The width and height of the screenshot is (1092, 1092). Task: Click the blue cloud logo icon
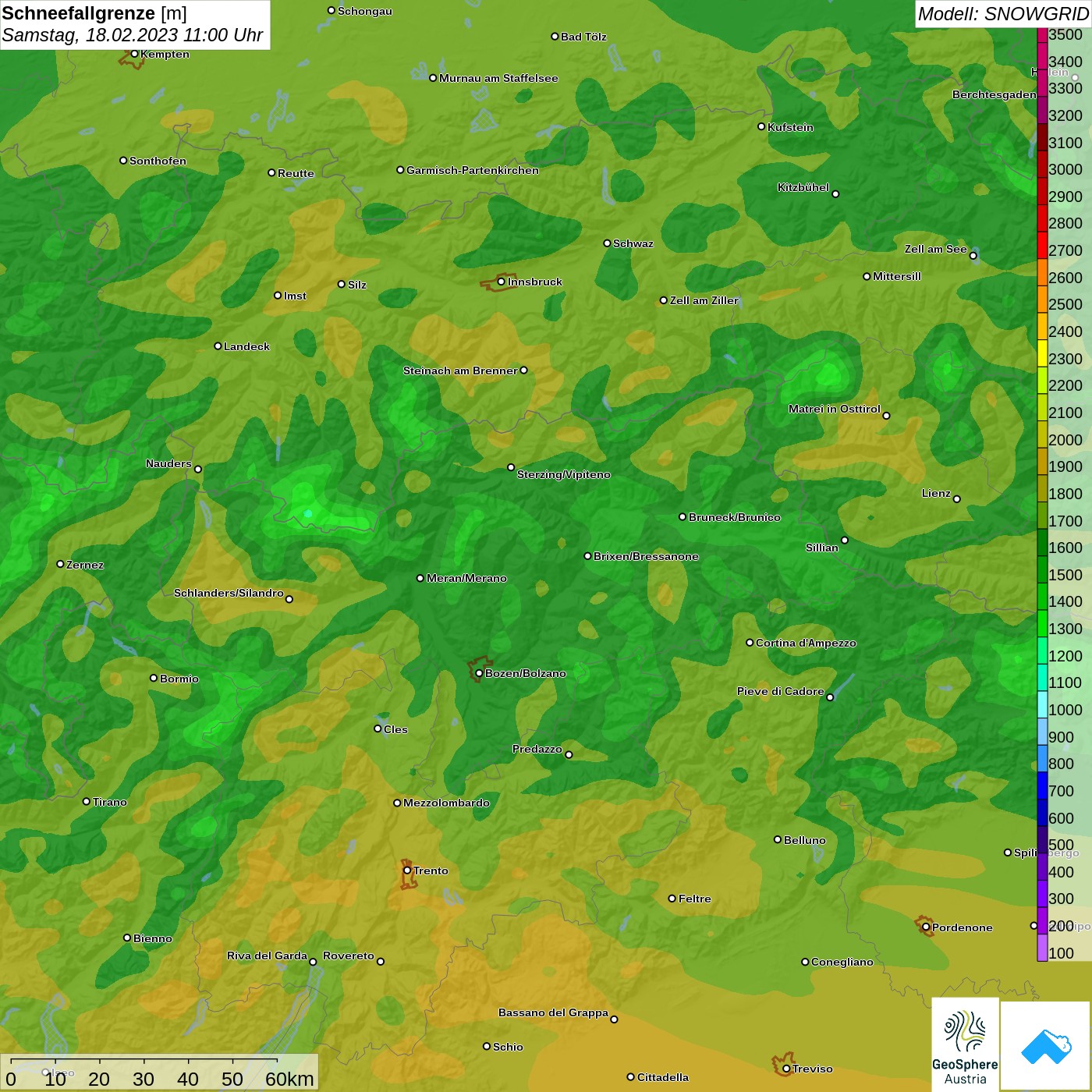(1046, 1047)
